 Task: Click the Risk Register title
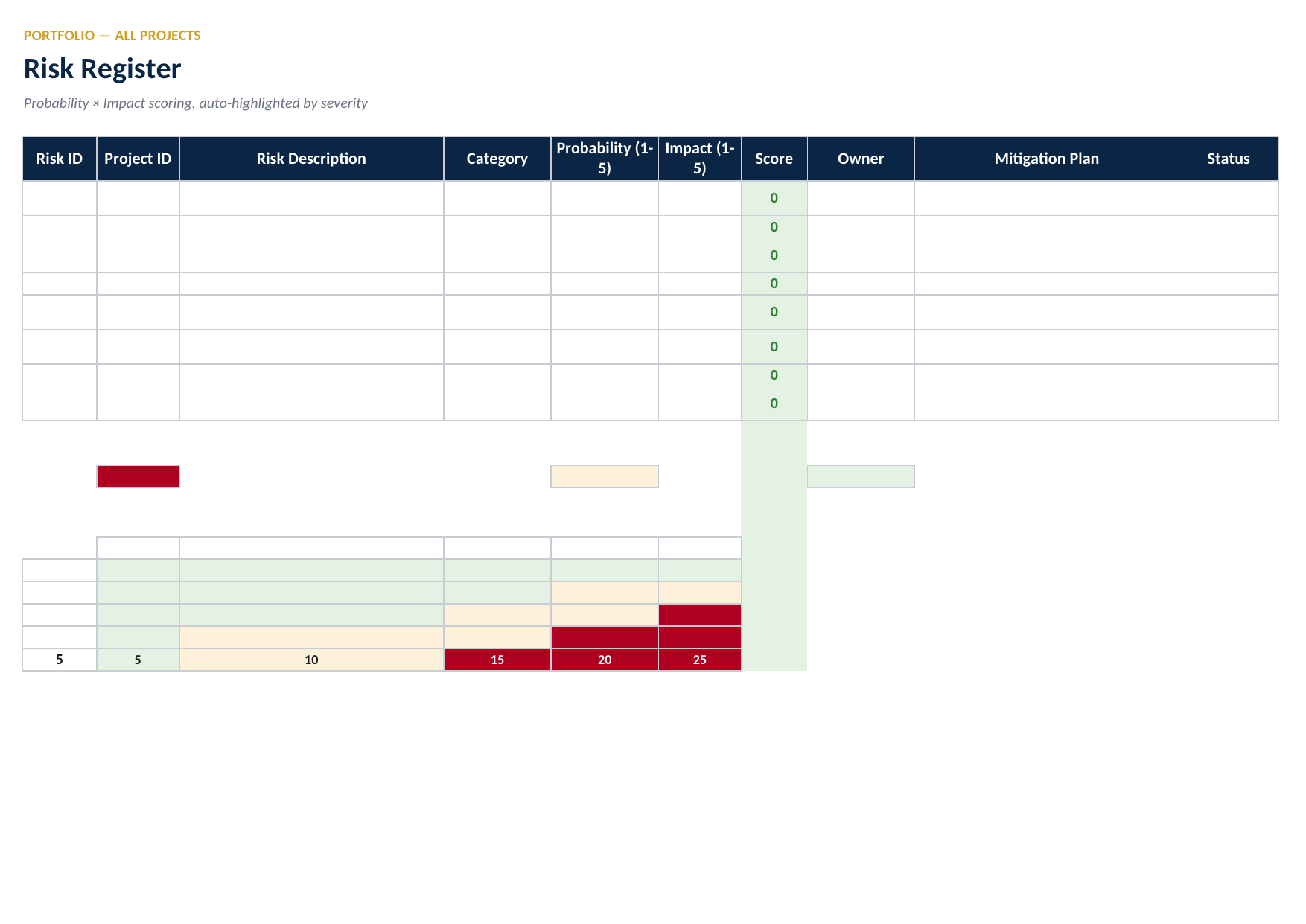tap(102, 68)
